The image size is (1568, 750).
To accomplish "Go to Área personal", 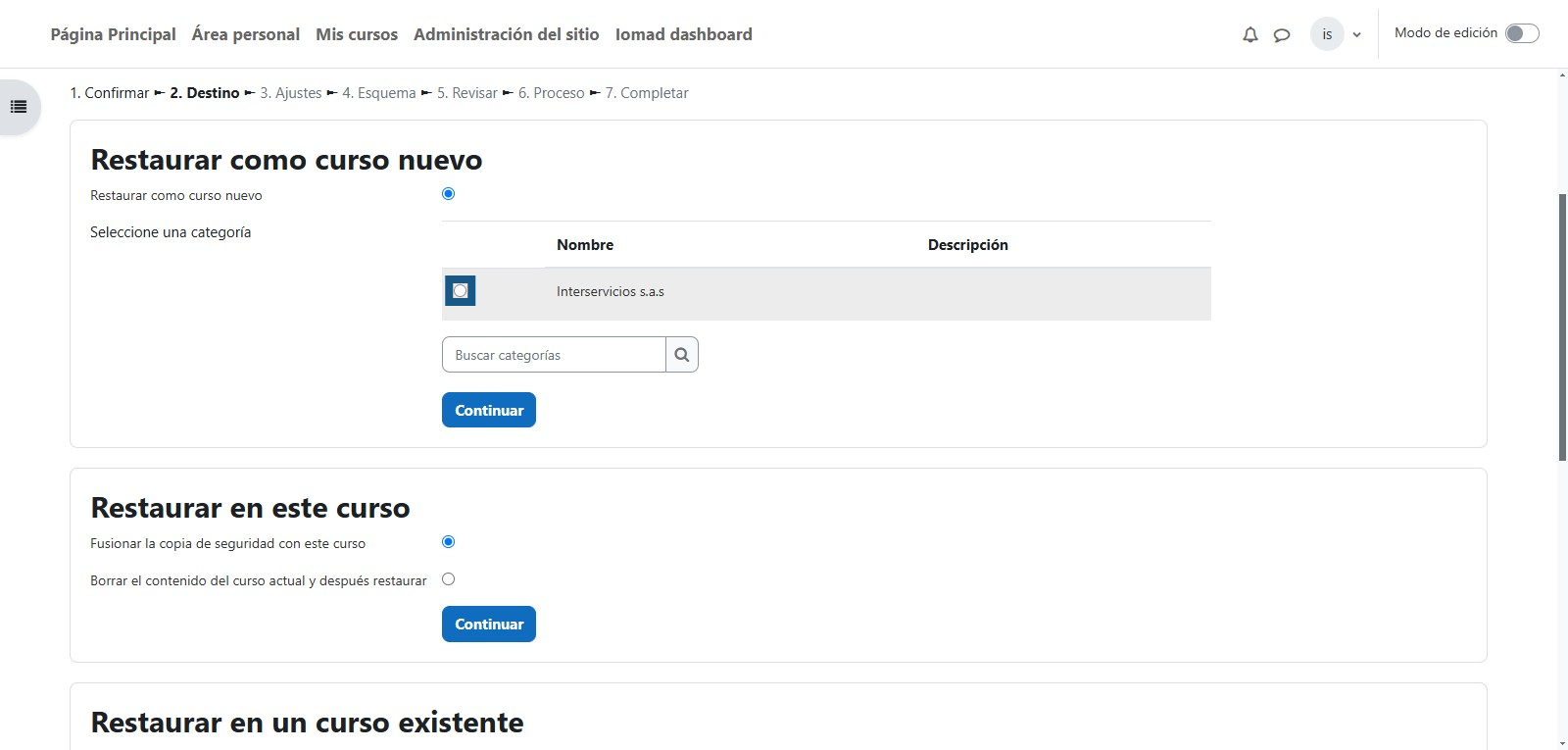I will (x=246, y=34).
